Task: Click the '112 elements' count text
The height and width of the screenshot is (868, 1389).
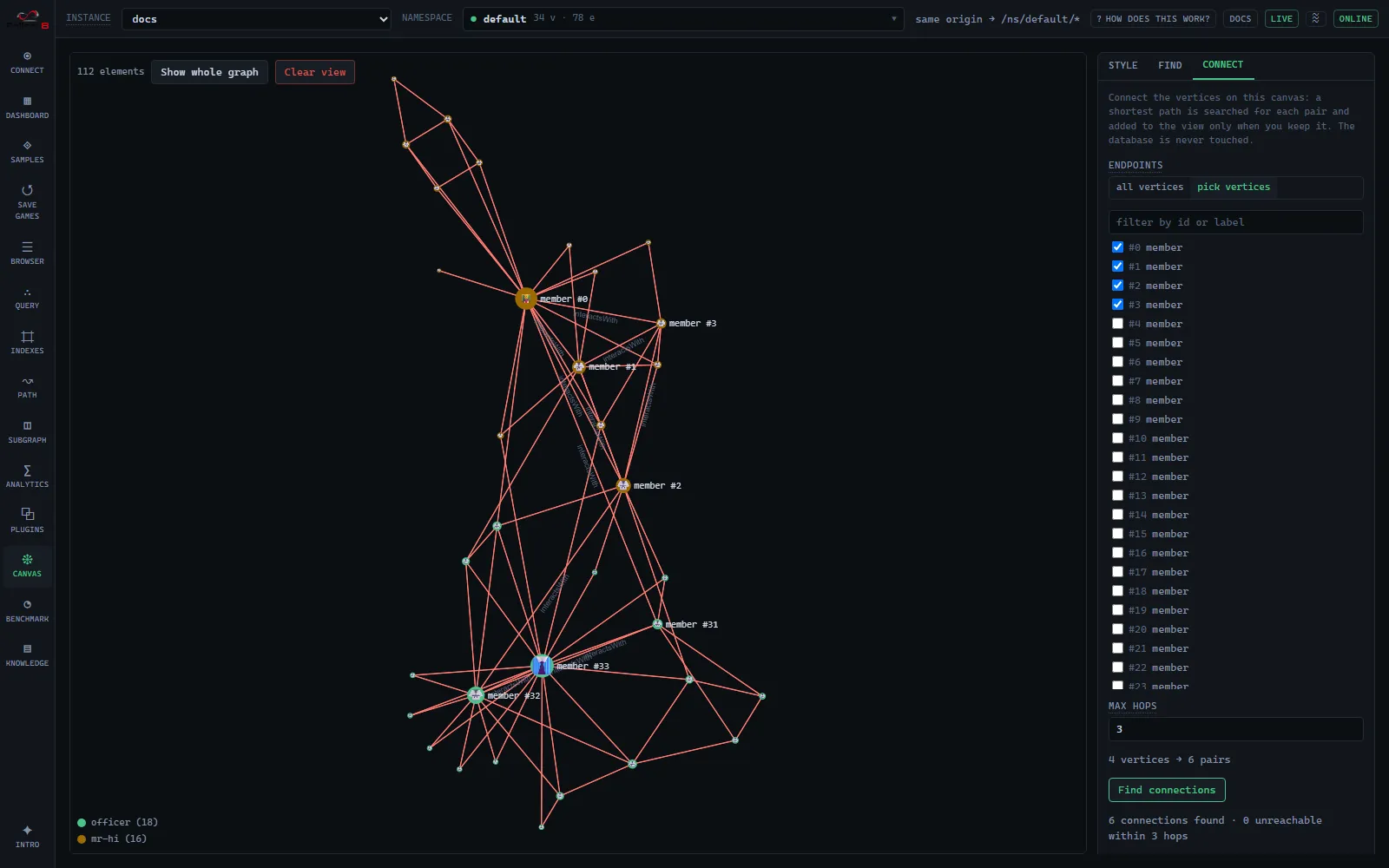Action: click(110, 72)
